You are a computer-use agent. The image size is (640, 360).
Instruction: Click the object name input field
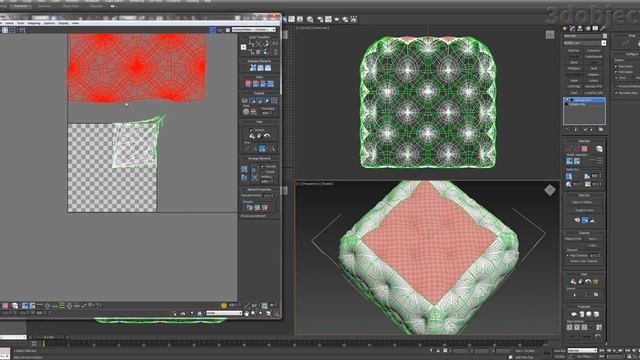coord(582,36)
